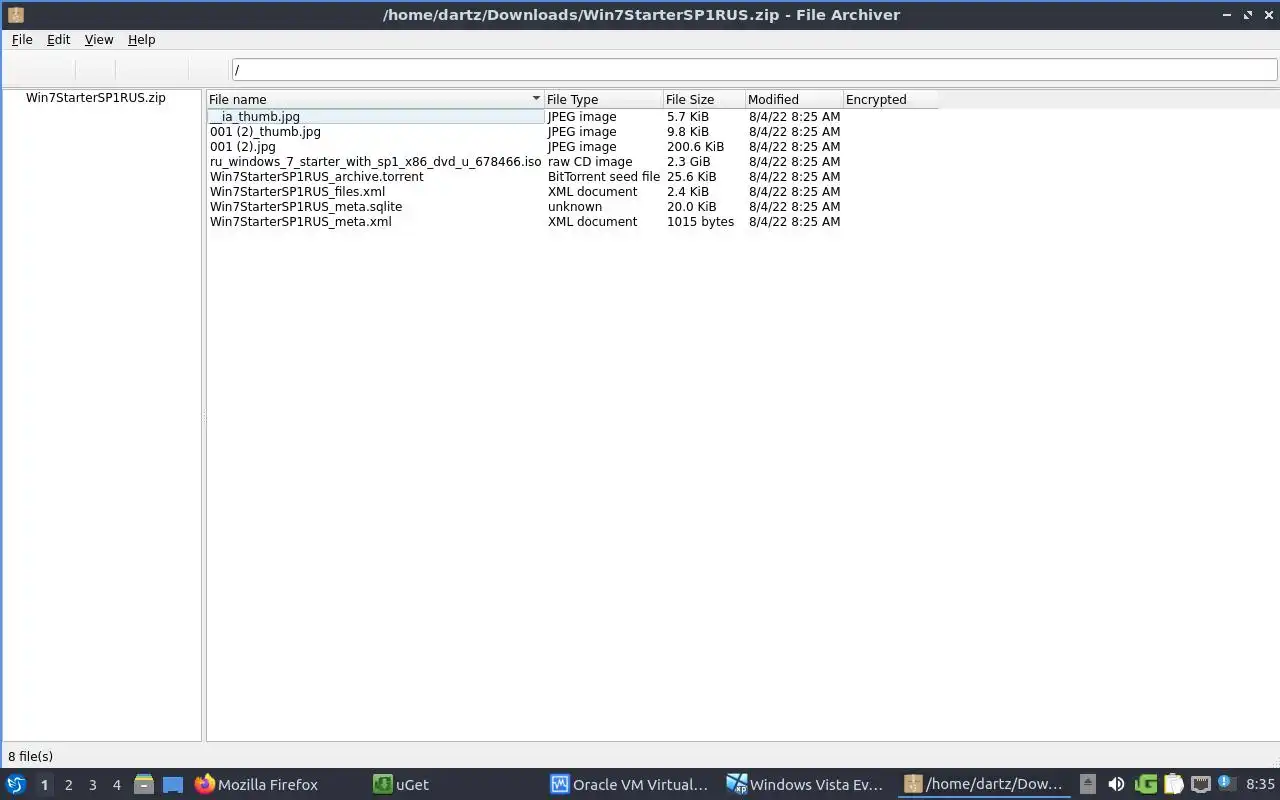Open the network connection tray icon
Viewport: 1280px width, 800px height.
pyautogui.click(x=1201, y=785)
